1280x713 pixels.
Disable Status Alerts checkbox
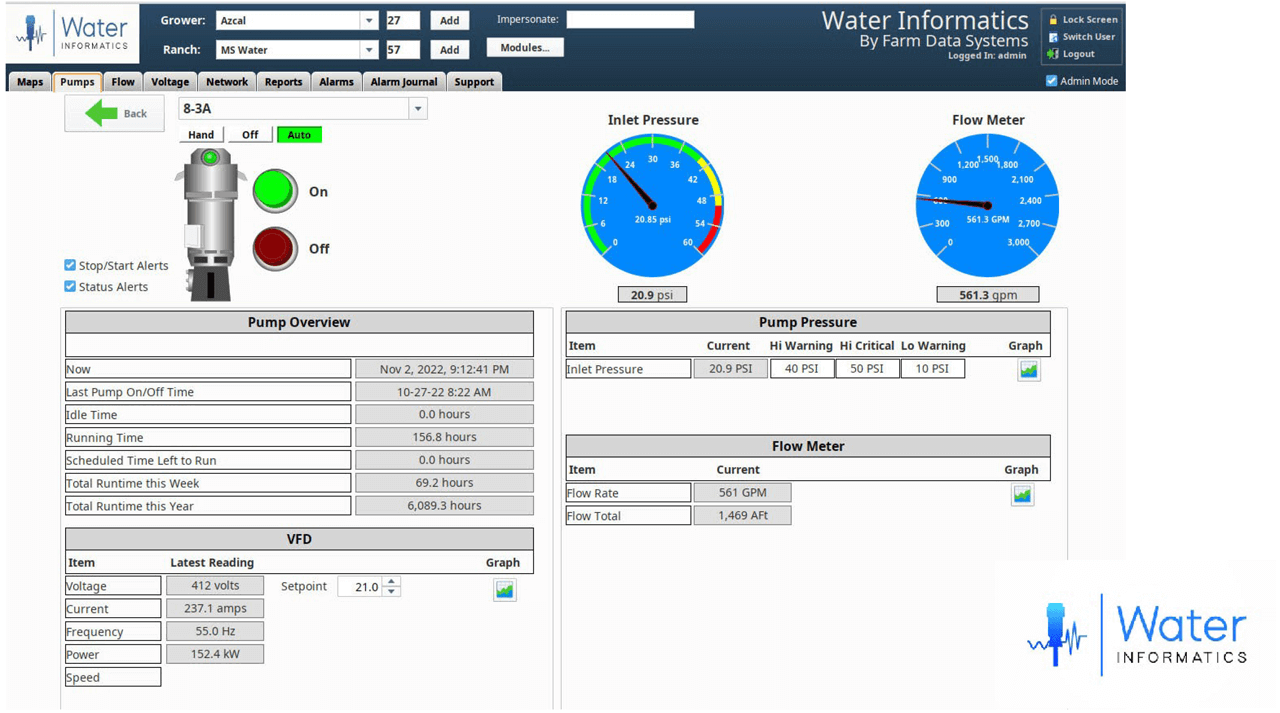(x=69, y=286)
